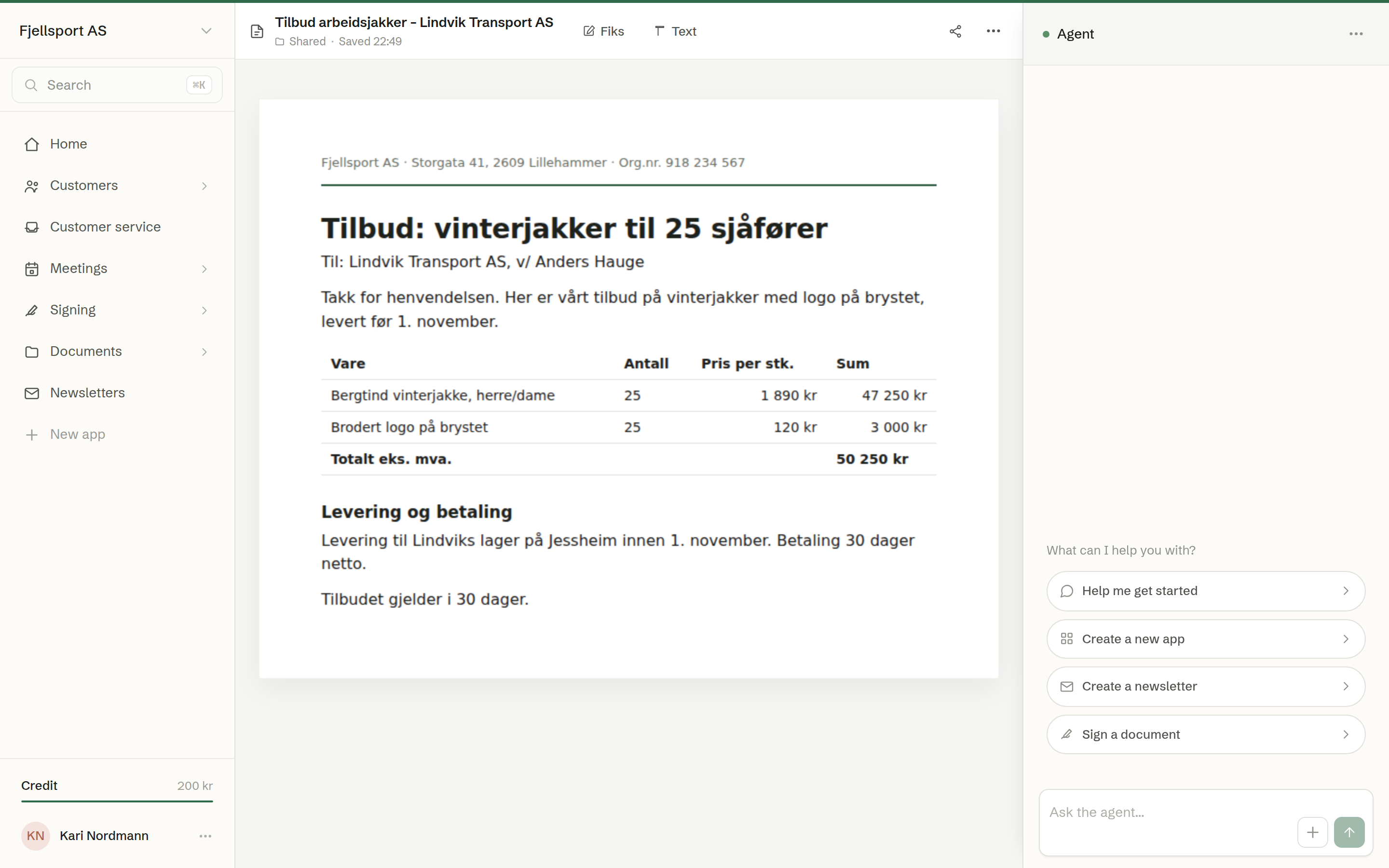Click the total 50 250 kr

point(872,459)
